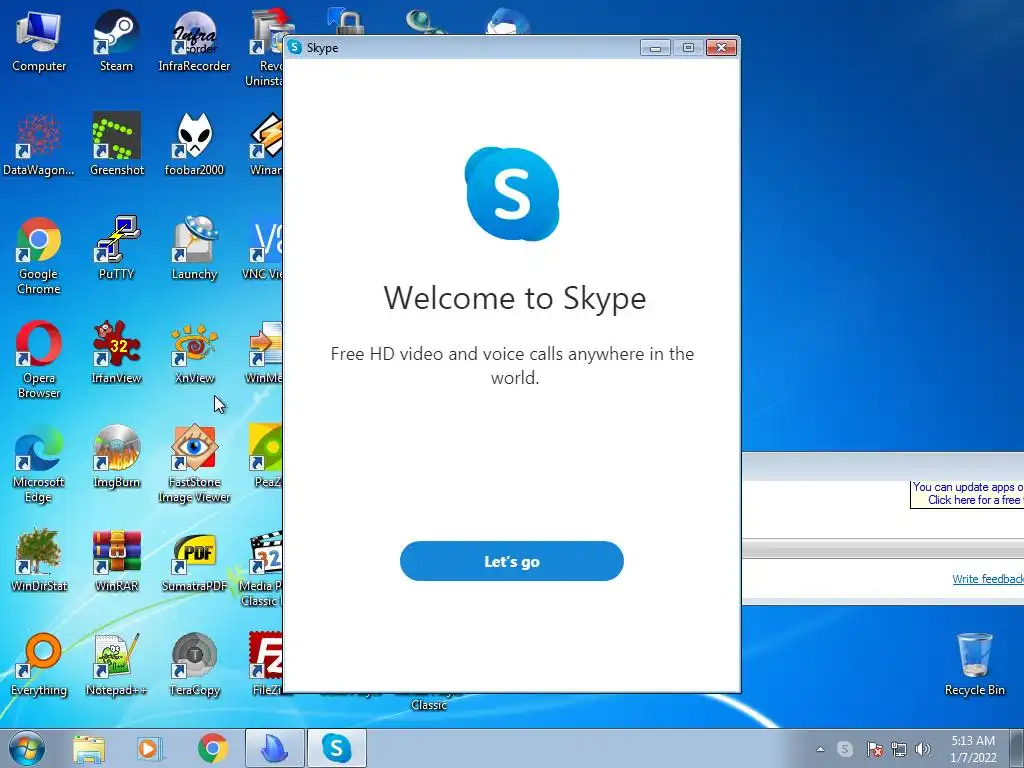Select the InfraRecorder desktop shortcut
1024x768 pixels.
point(194,40)
